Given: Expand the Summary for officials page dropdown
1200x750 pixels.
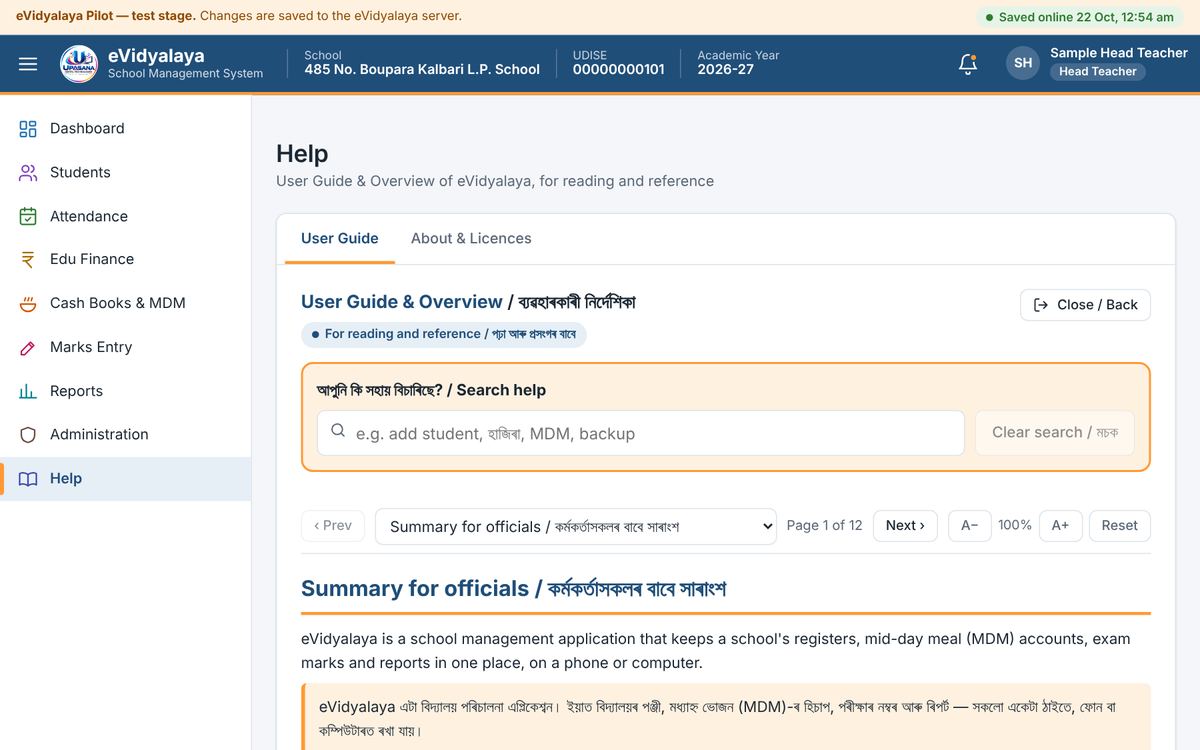Looking at the screenshot, I should tap(575, 526).
